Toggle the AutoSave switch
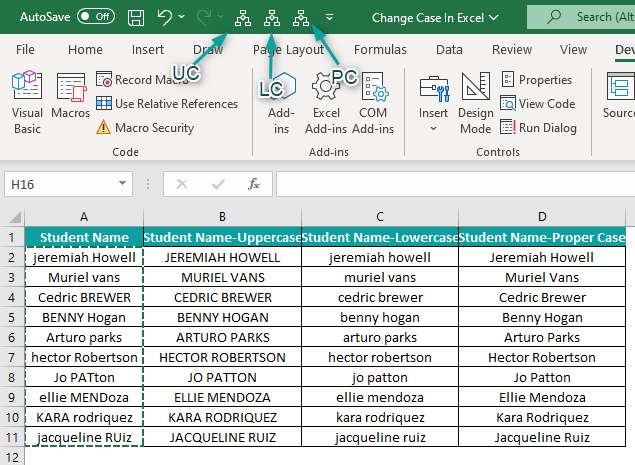The width and height of the screenshot is (635, 465). pos(96,17)
